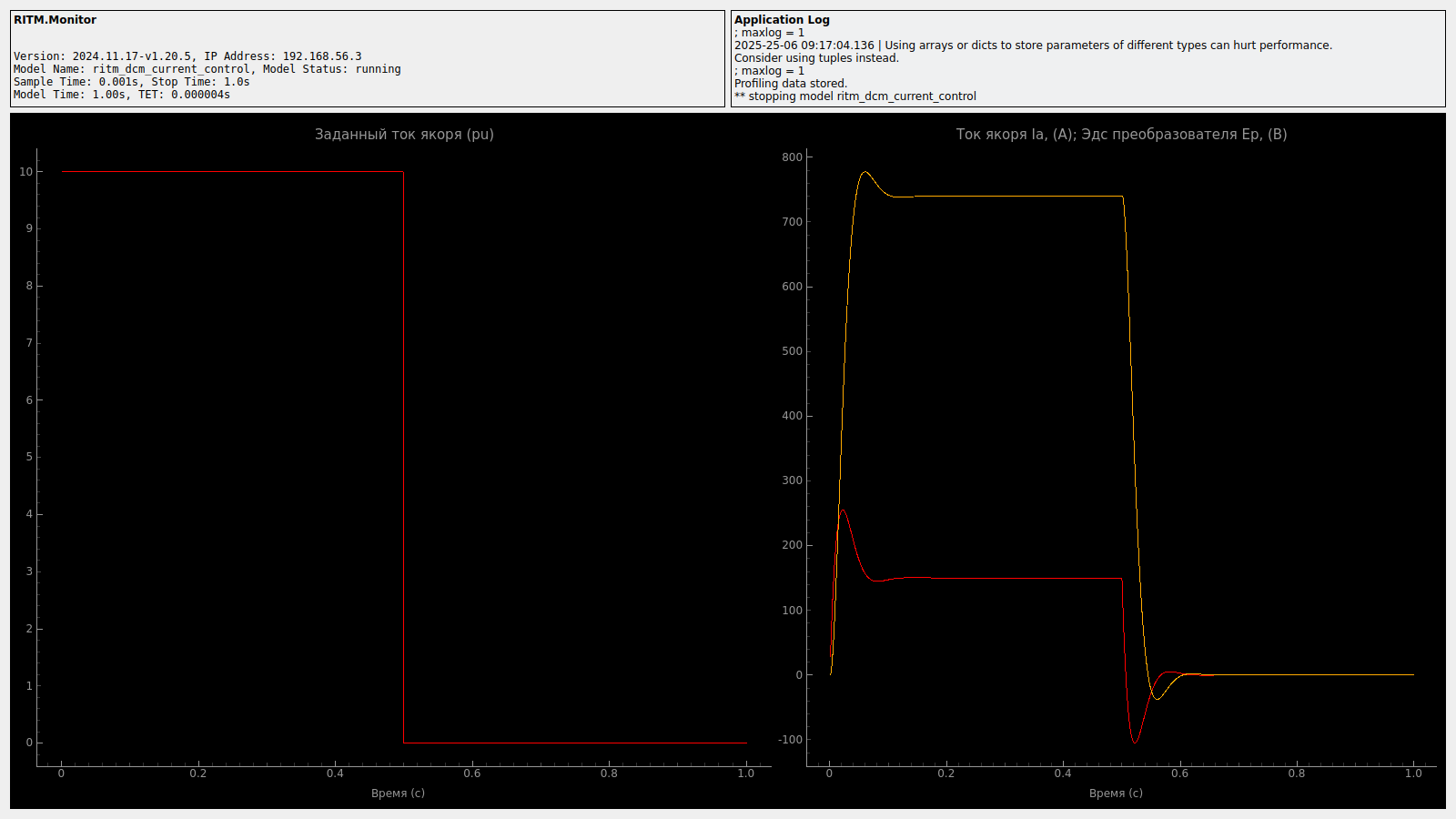Click the Application Log heading

click(x=782, y=20)
